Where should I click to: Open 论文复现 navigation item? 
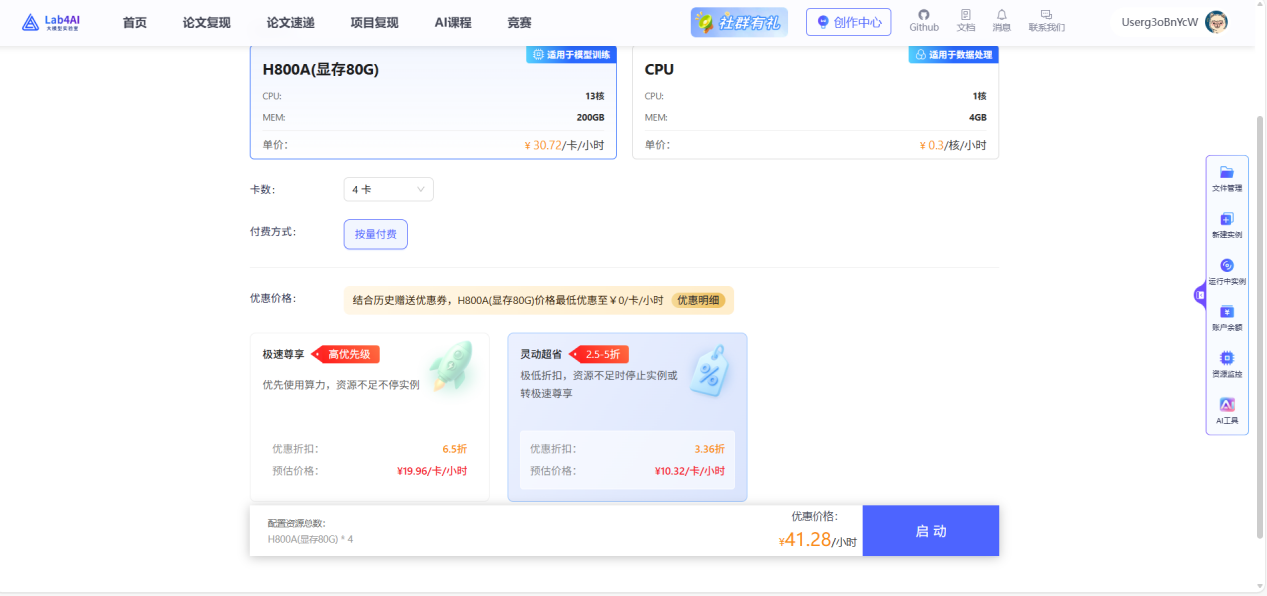click(207, 22)
